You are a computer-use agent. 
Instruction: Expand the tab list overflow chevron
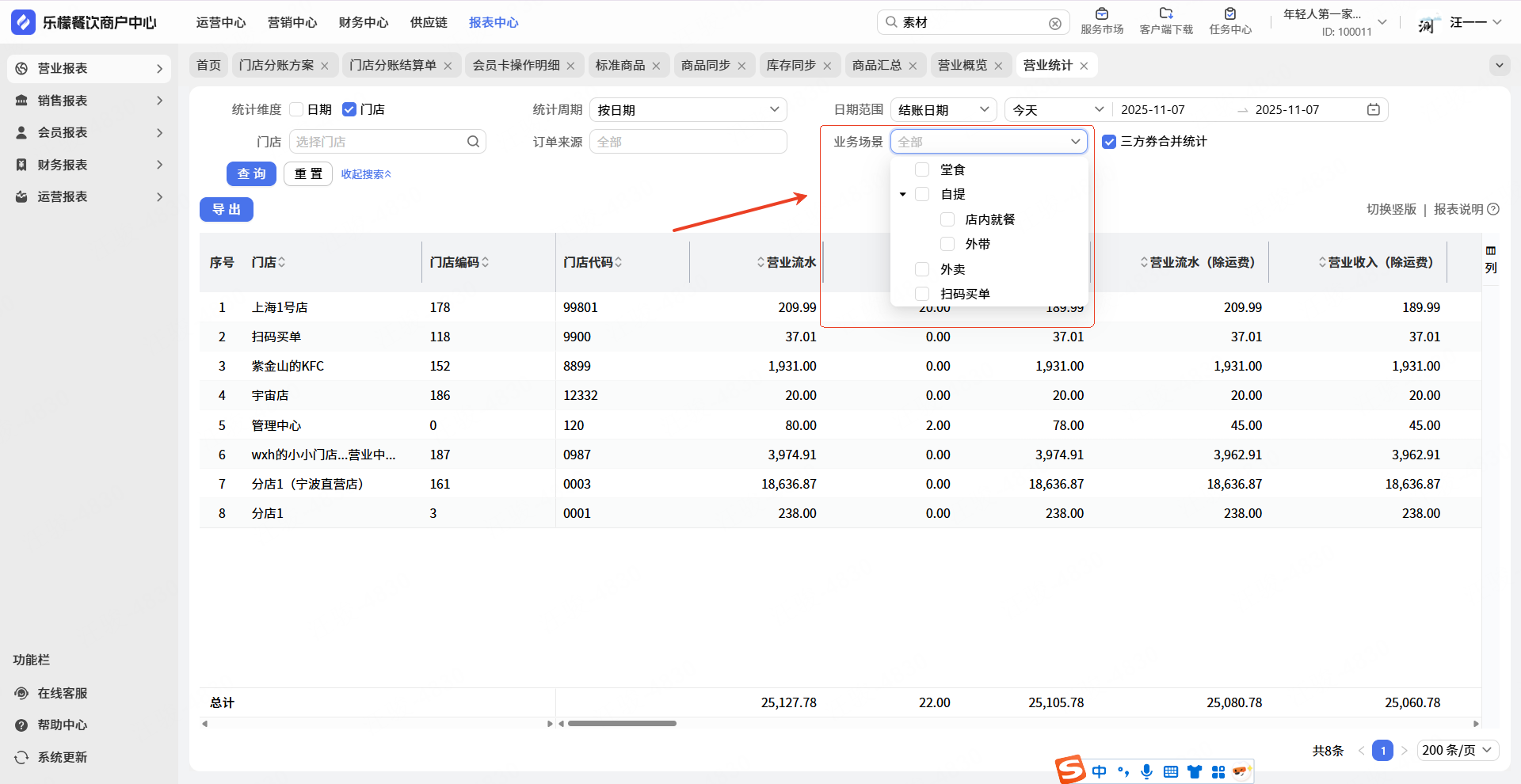tap(1499, 66)
